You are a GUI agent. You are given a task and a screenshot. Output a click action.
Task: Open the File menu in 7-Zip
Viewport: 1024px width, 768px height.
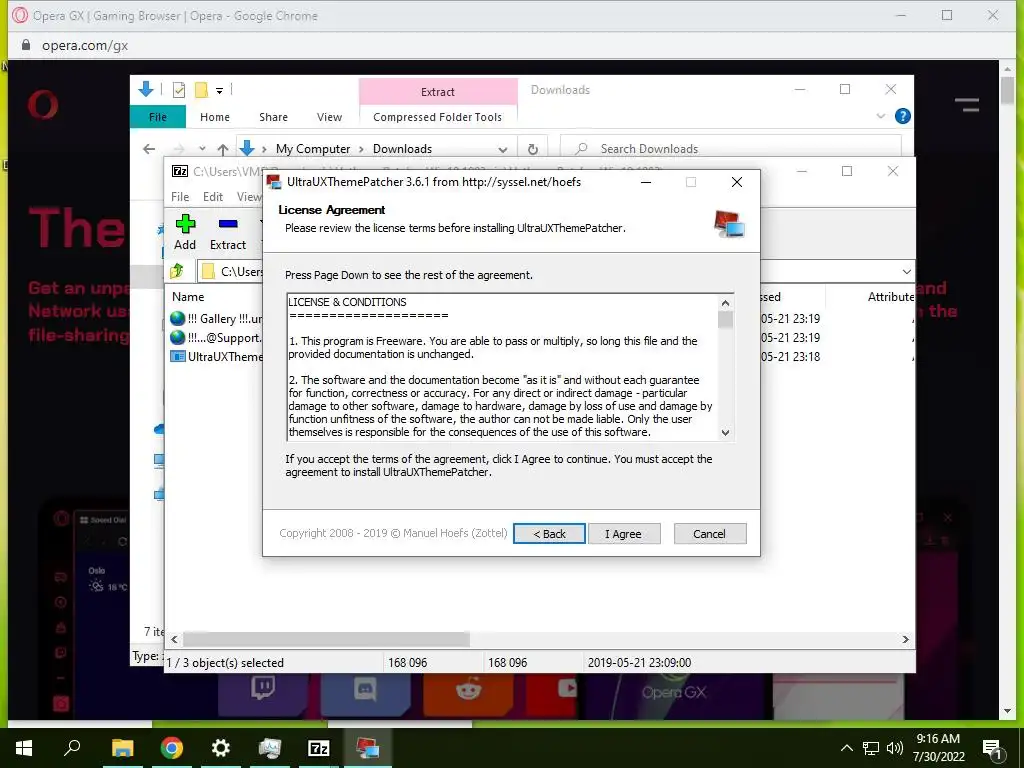(180, 197)
